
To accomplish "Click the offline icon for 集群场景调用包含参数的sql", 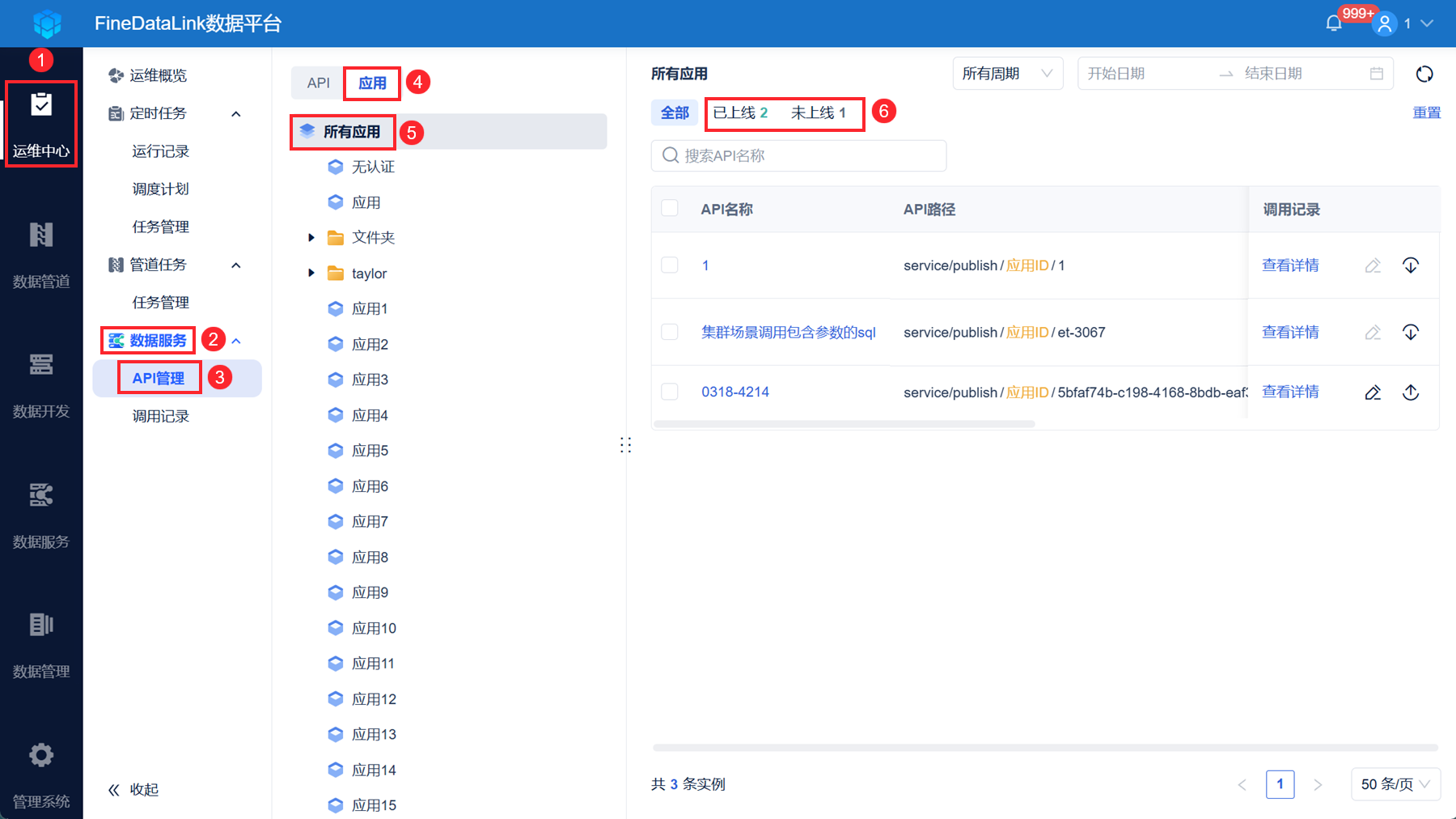I will point(1411,333).
